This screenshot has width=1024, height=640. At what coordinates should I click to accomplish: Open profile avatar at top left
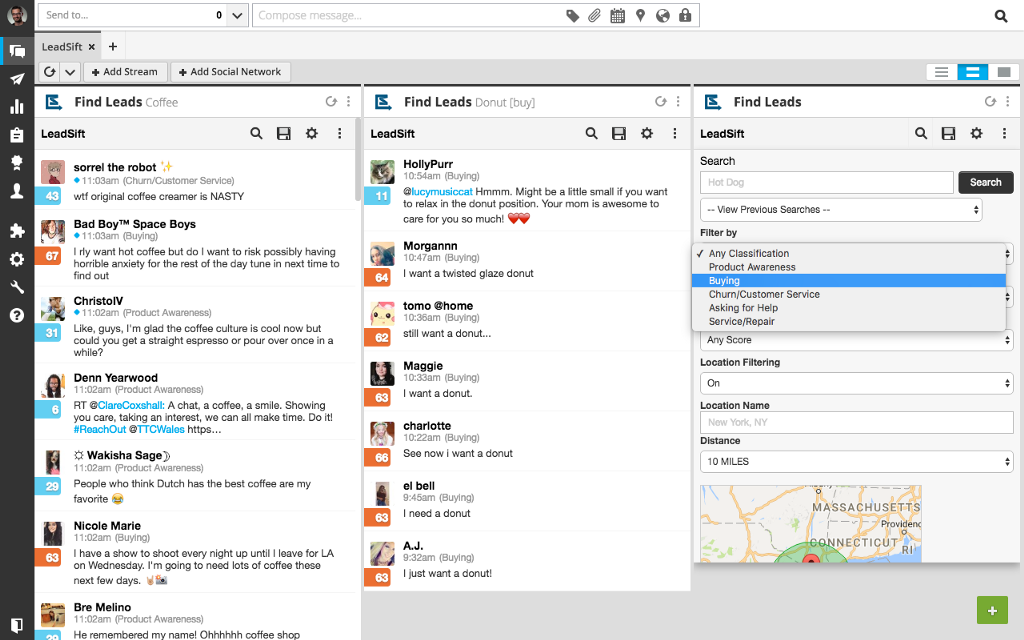[17, 15]
